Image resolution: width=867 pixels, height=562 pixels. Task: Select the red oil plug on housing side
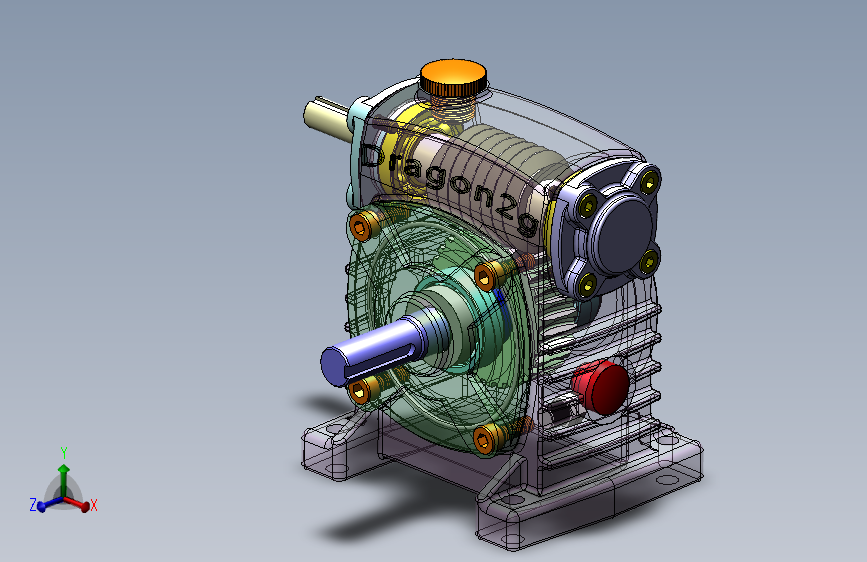(602, 387)
